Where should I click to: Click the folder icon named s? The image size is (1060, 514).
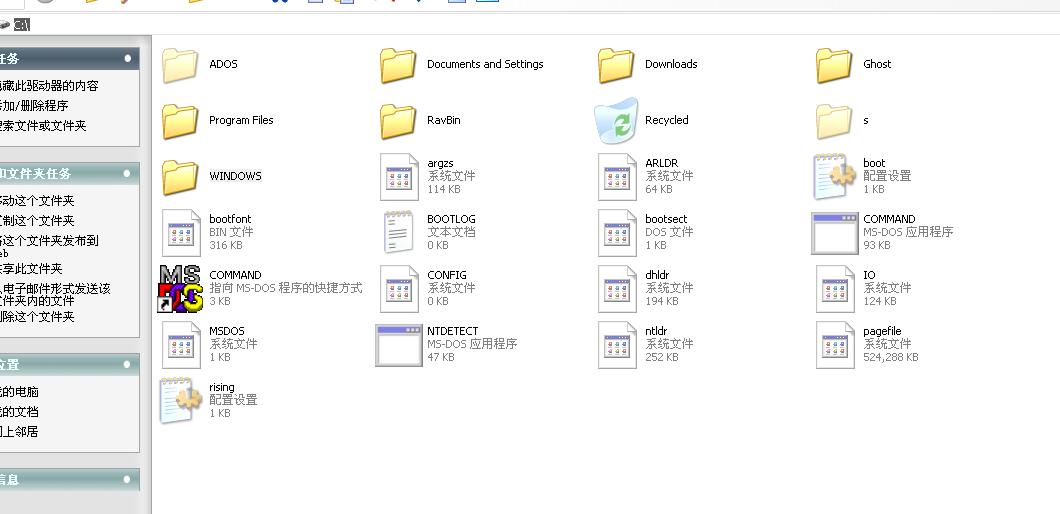click(834, 121)
